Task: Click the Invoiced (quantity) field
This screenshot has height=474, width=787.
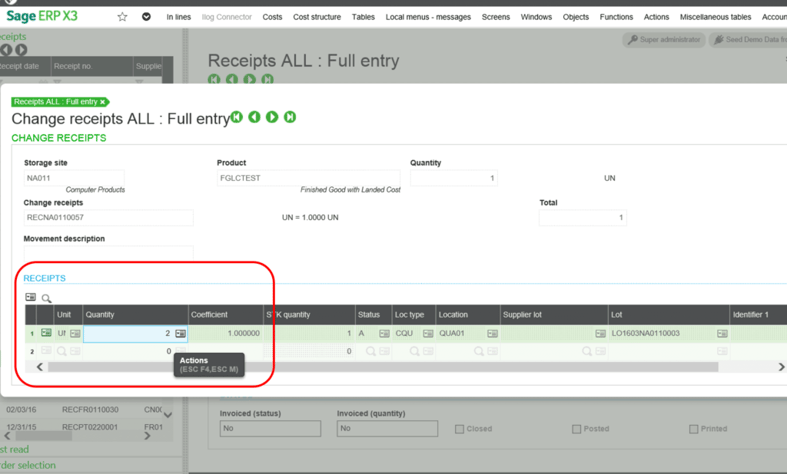Action: pos(387,428)
